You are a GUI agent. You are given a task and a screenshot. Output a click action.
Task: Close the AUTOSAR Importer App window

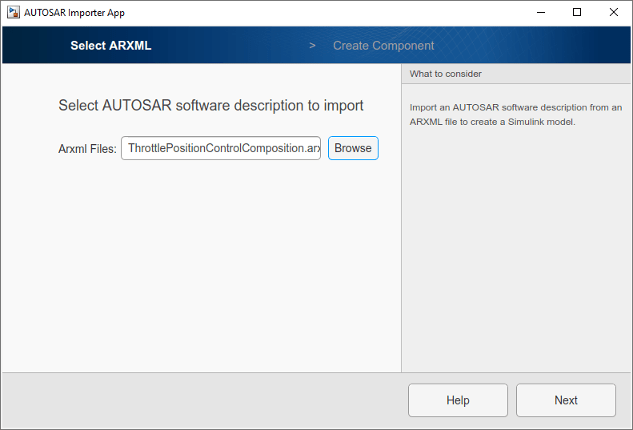click(614, 13)
